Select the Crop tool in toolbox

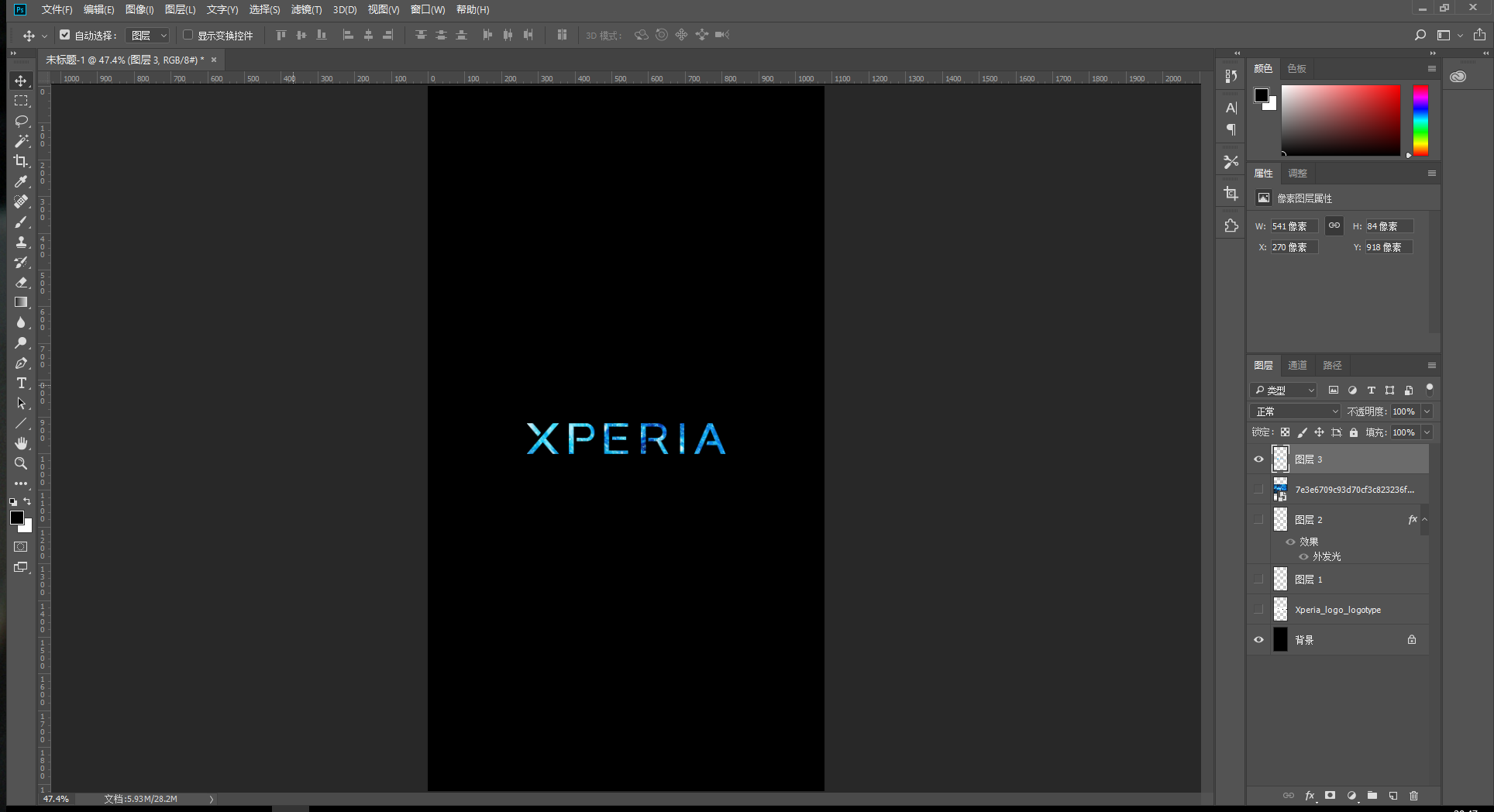click(21, 161)
